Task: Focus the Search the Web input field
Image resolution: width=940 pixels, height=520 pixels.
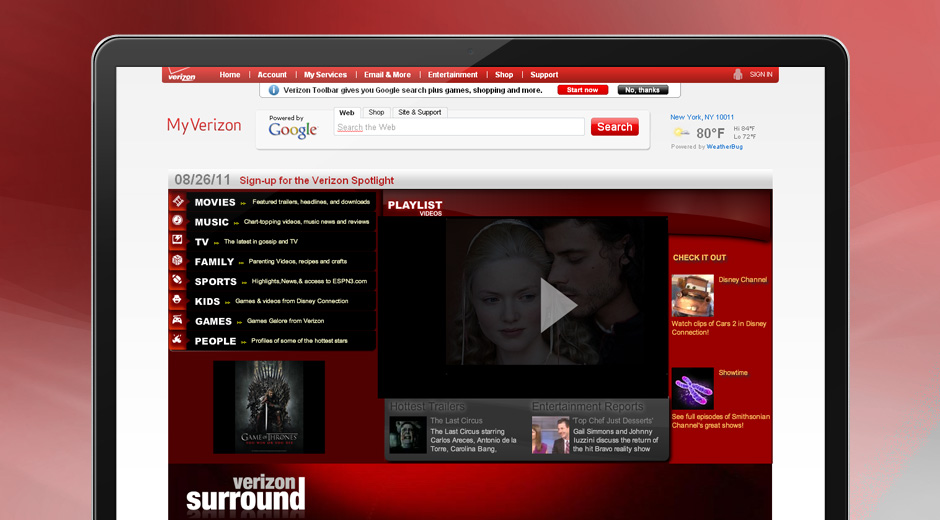Action: pyautogui.click(x=459, y=127)
